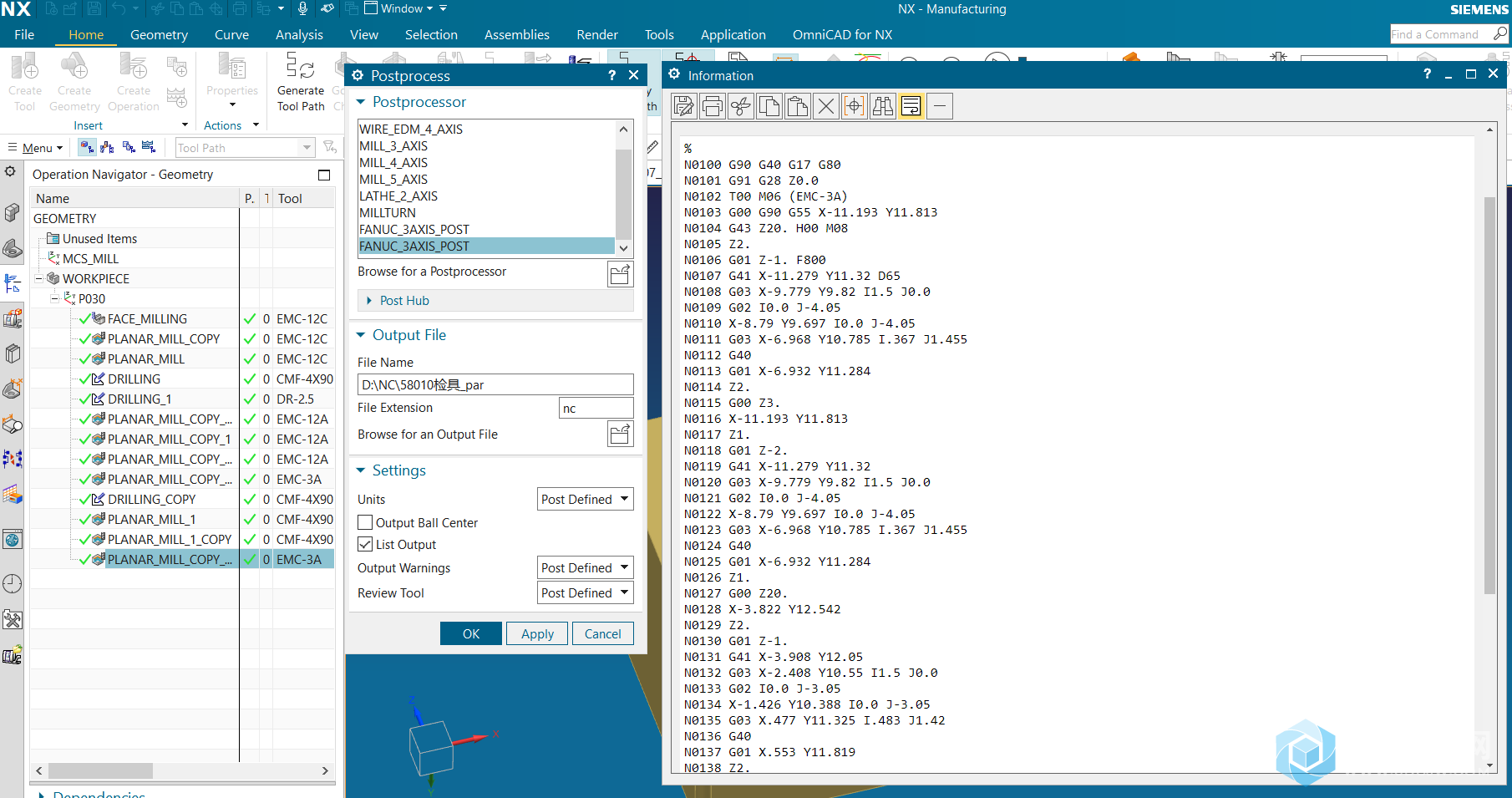The height and width of the screenshot is (798, 1512).
Task: Switch to Geometry view in navigator toolbar
Action: 129,147
